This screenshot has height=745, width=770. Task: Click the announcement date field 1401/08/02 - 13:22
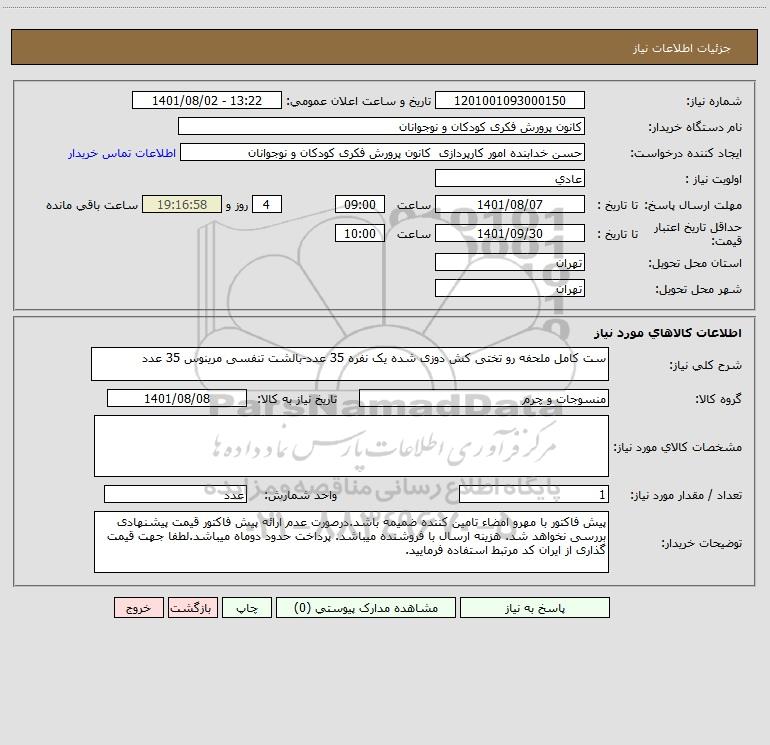207,100
